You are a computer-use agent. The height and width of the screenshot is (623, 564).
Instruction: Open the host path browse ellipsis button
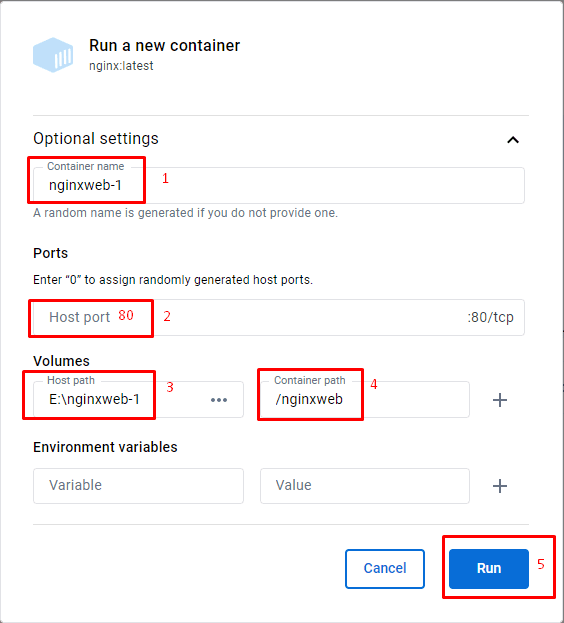pos(219,400)
